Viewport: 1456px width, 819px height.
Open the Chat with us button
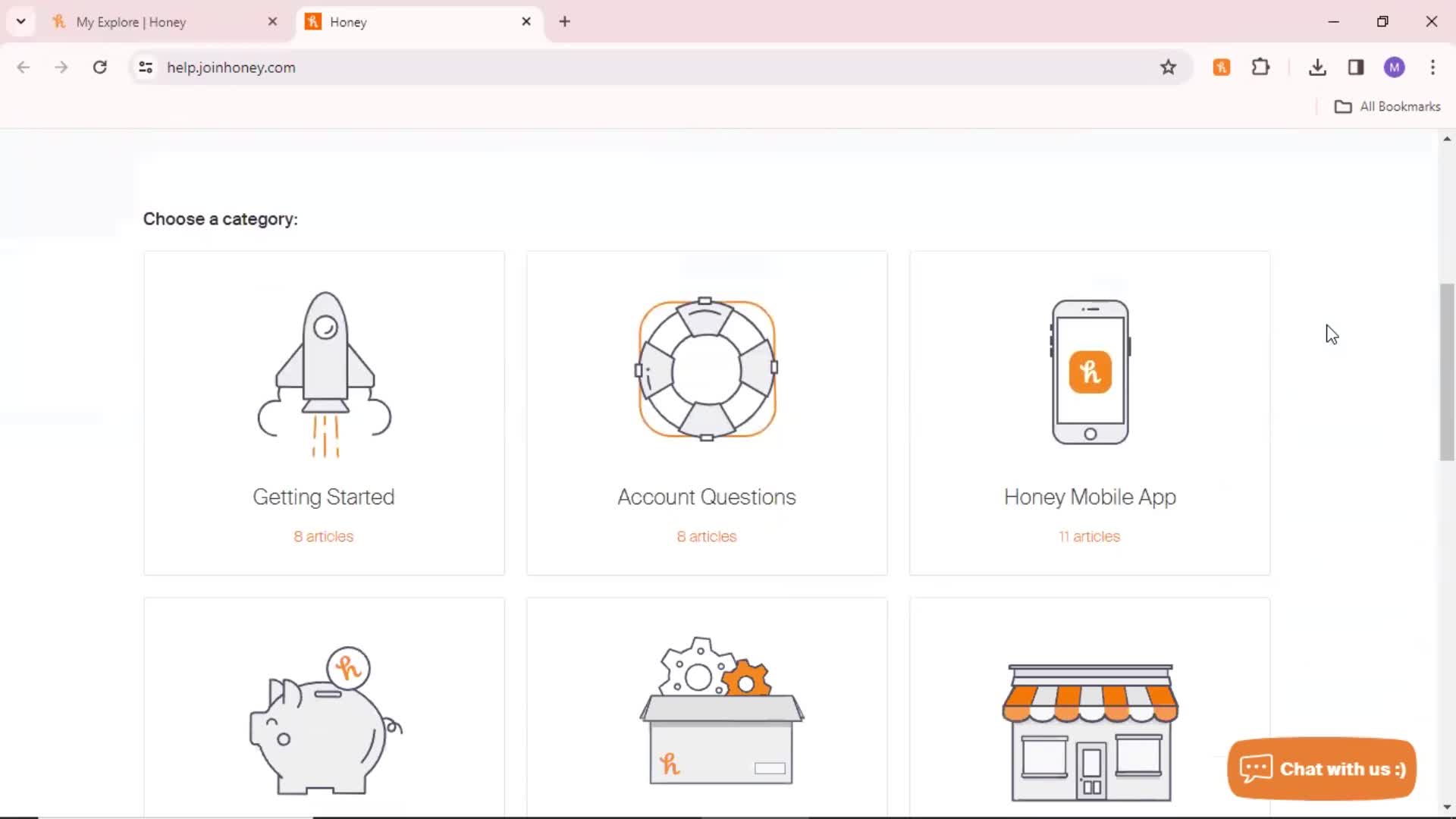(x=1322, y=769)
